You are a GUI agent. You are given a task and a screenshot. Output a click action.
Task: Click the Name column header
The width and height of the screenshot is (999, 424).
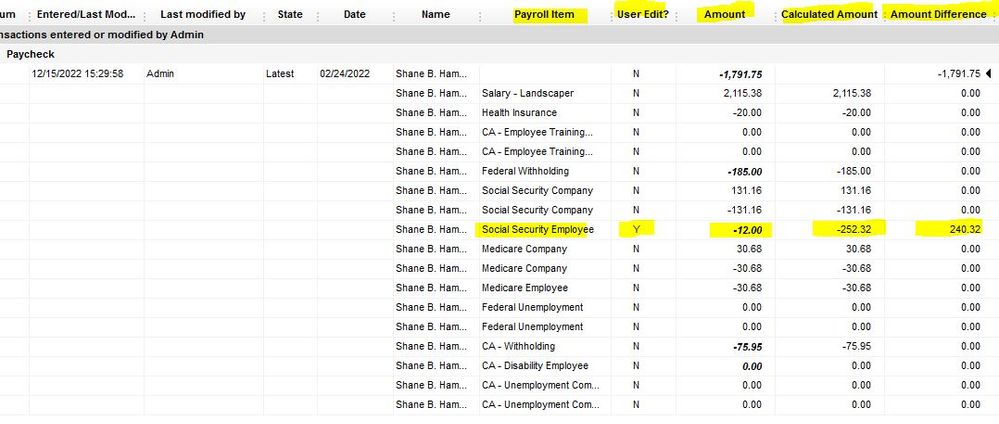[x=435, y=14]
